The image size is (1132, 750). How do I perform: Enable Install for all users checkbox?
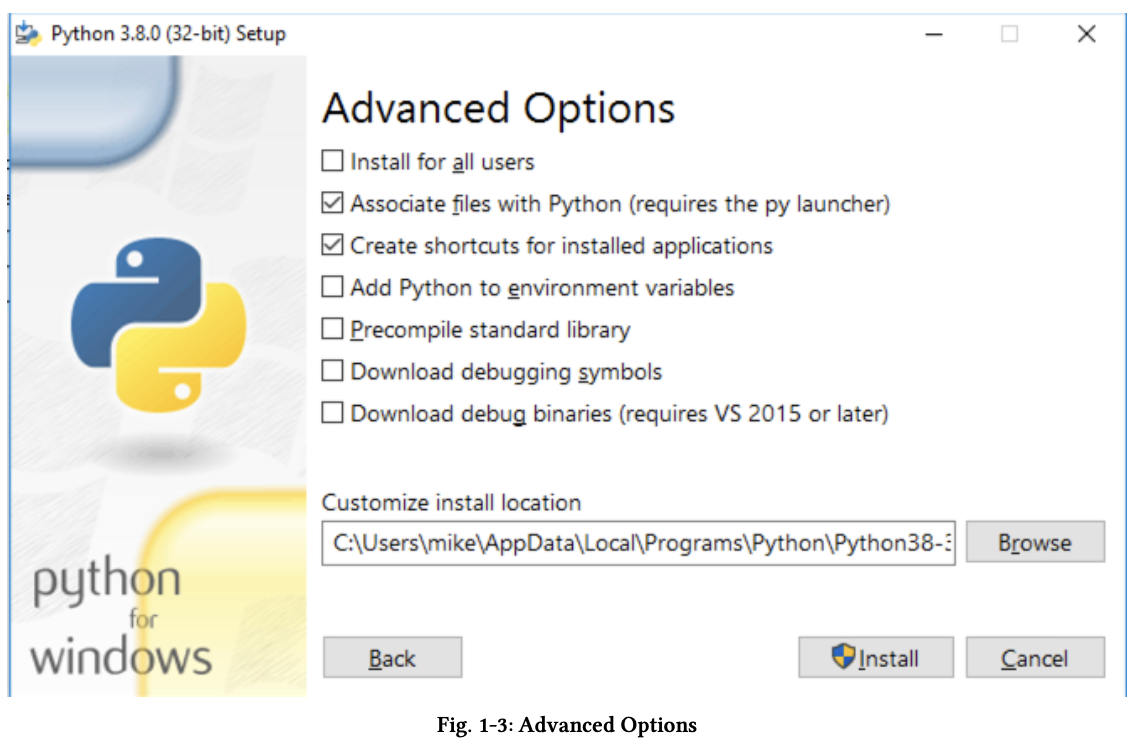[332, 161]
